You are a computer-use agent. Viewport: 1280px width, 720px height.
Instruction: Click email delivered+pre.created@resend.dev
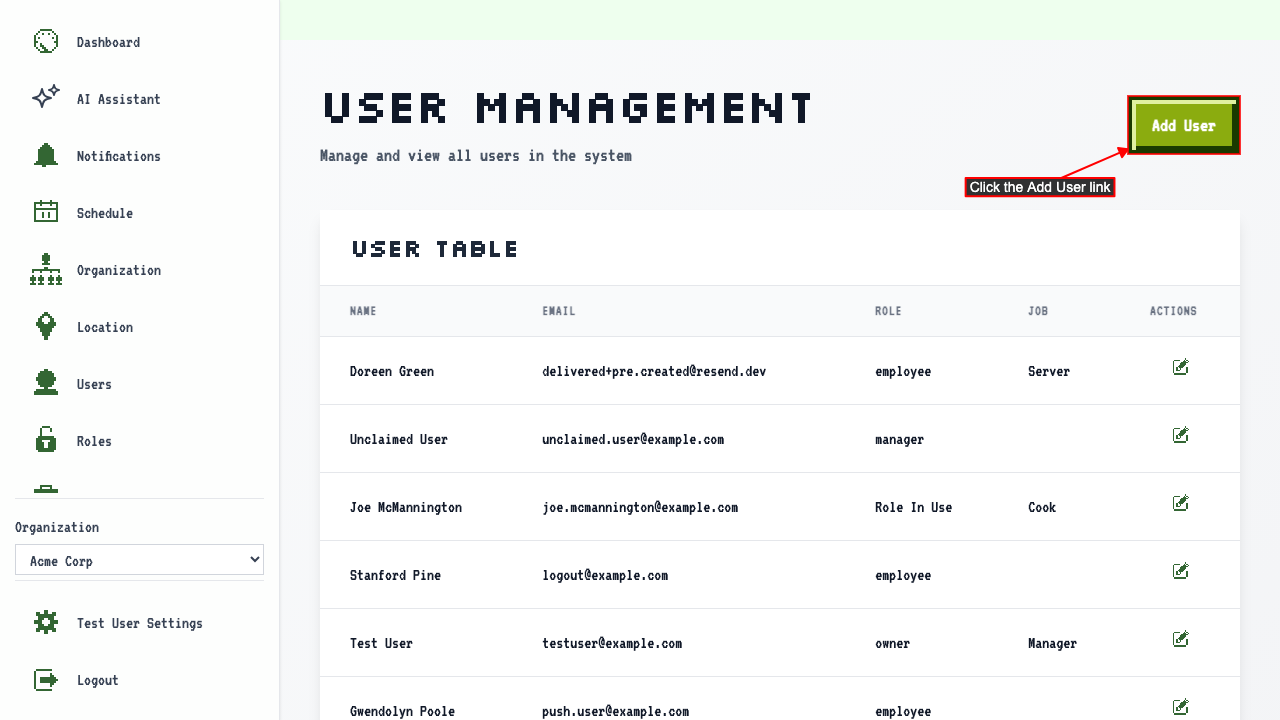click(654, 371)
